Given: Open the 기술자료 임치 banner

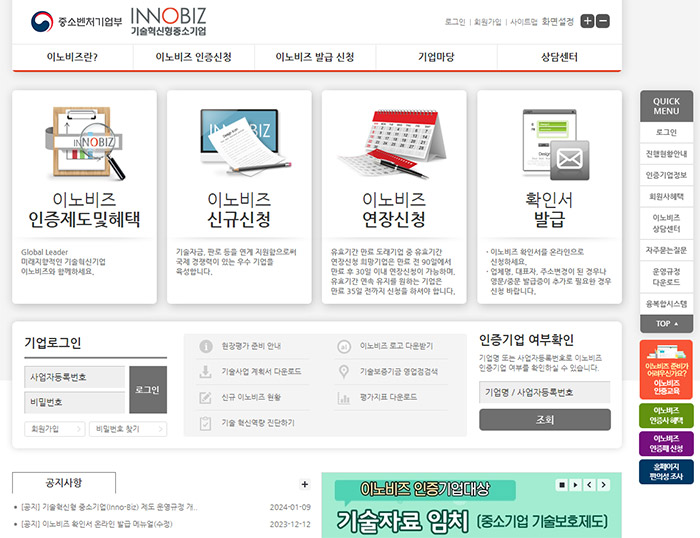Looking at the screenshot, I should tap(471, 505).
